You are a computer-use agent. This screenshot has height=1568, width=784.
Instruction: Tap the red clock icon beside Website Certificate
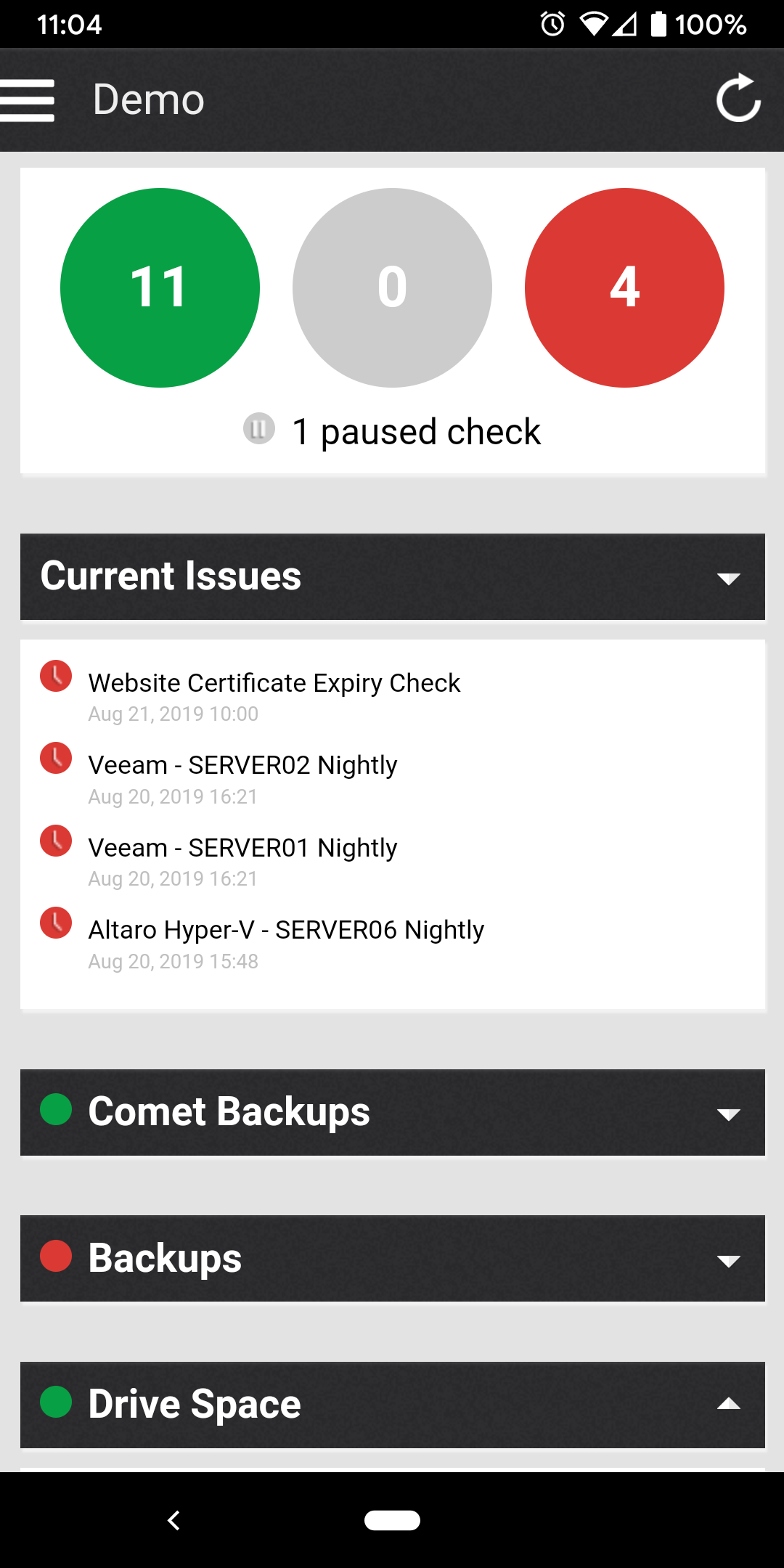click(x=56, y=676)
